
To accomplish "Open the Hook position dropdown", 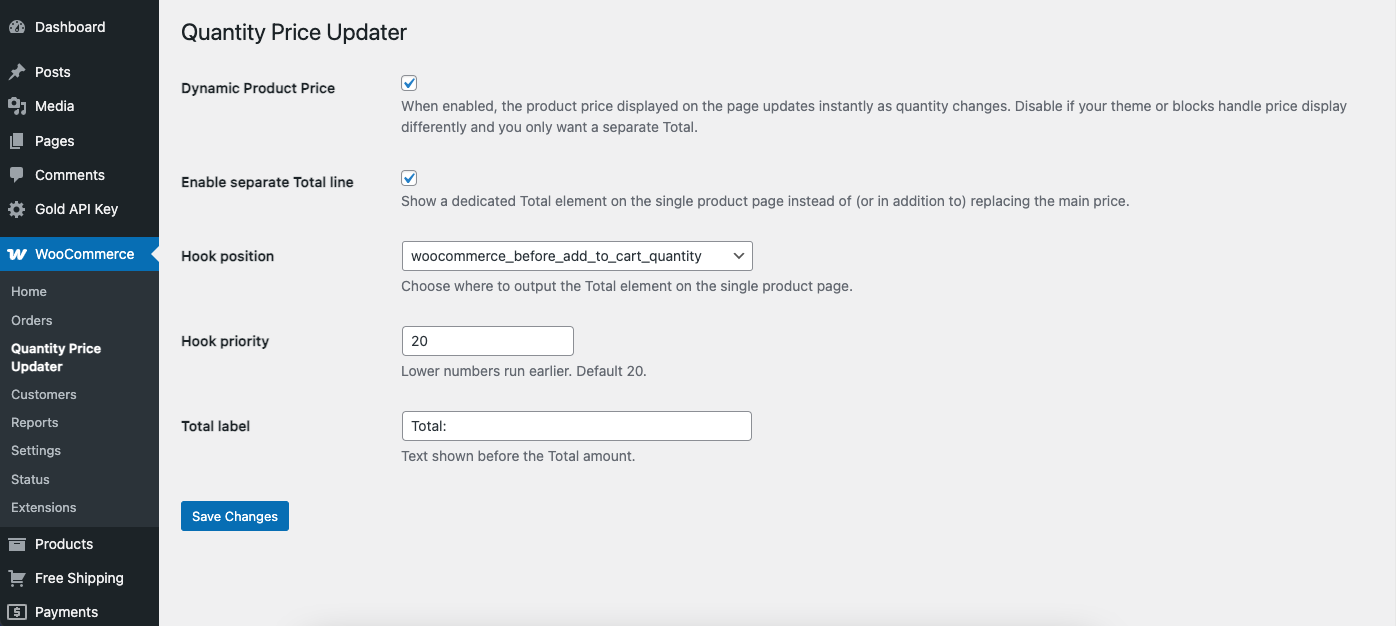I will click(x=576, y=256).
